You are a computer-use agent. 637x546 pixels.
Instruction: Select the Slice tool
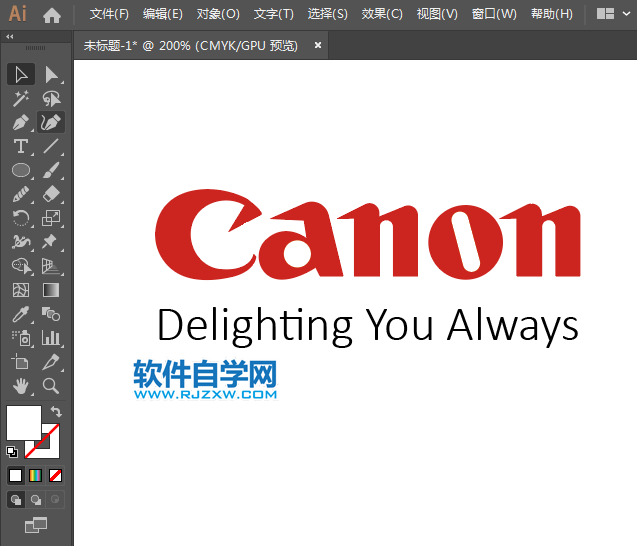tap(51, 362)
